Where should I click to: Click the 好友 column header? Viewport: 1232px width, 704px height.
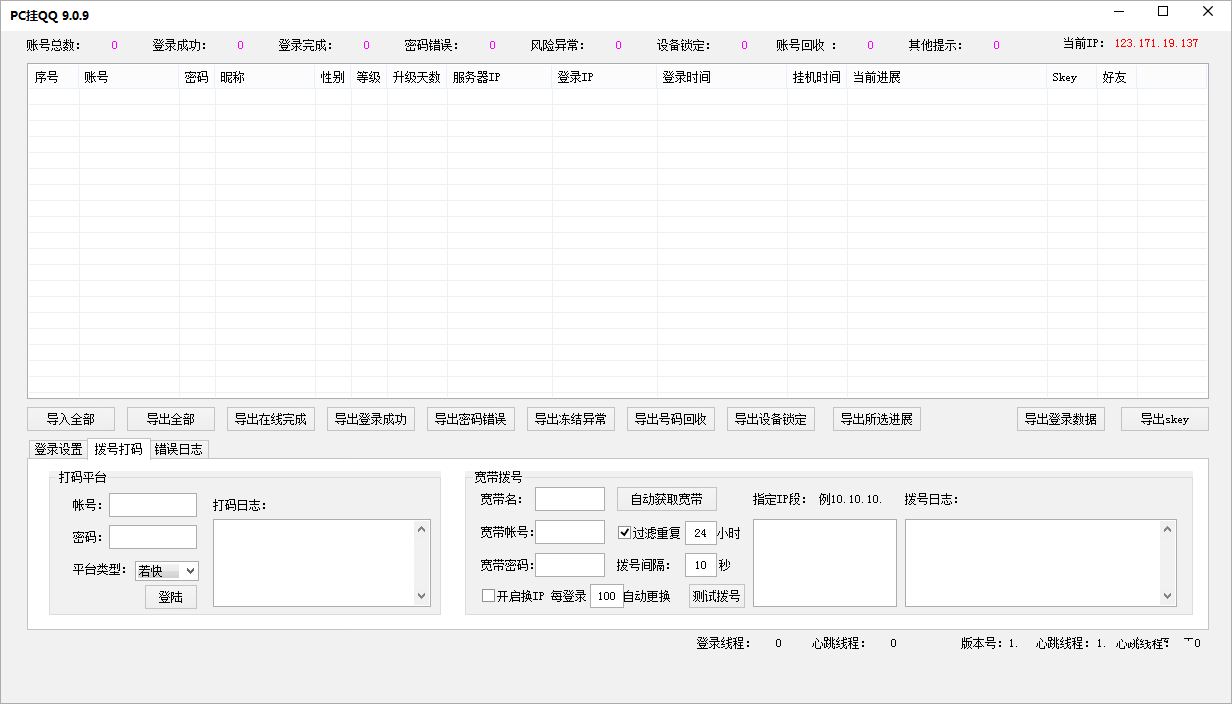(x=1117, y=77)
